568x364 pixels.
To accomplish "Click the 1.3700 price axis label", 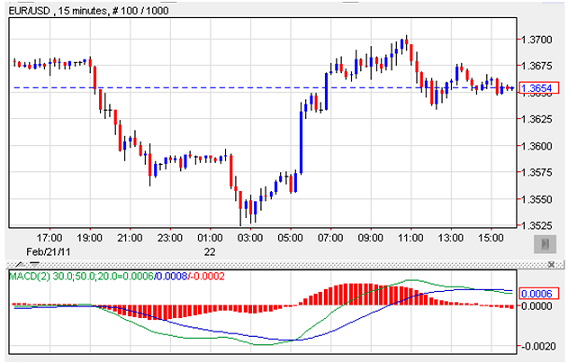I will pos(536,39).
